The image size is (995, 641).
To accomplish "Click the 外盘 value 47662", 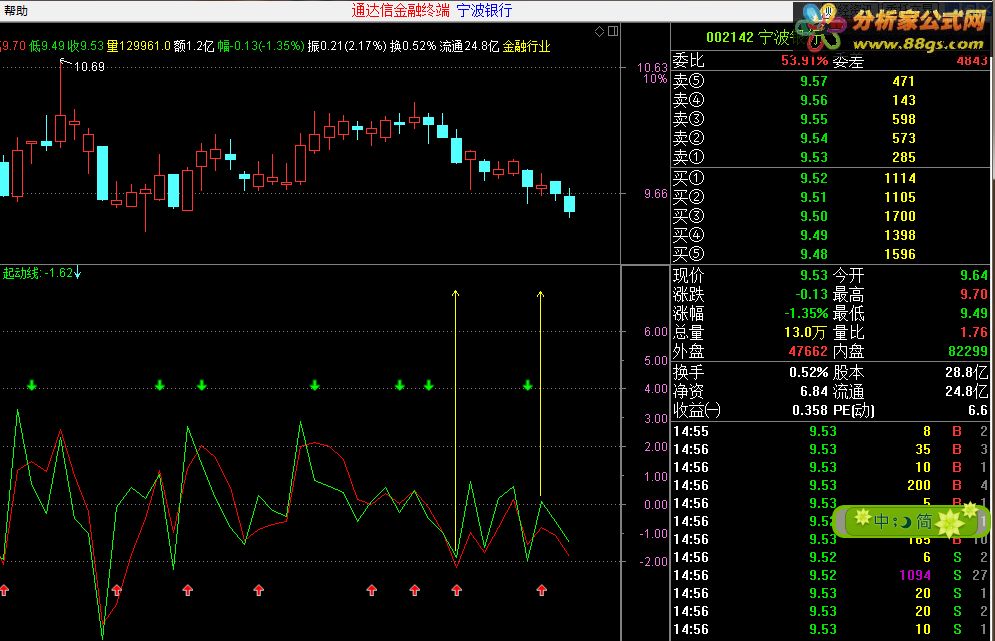I will pyautogui.click(x=808, y=352).
